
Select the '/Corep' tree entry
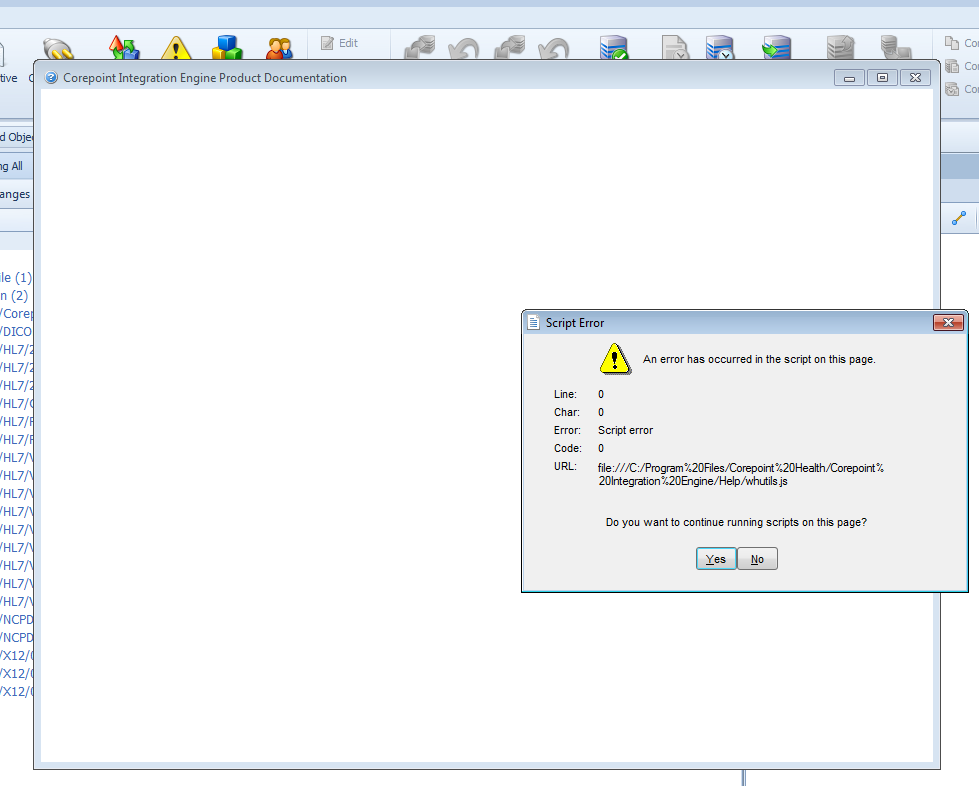[16, 313]
